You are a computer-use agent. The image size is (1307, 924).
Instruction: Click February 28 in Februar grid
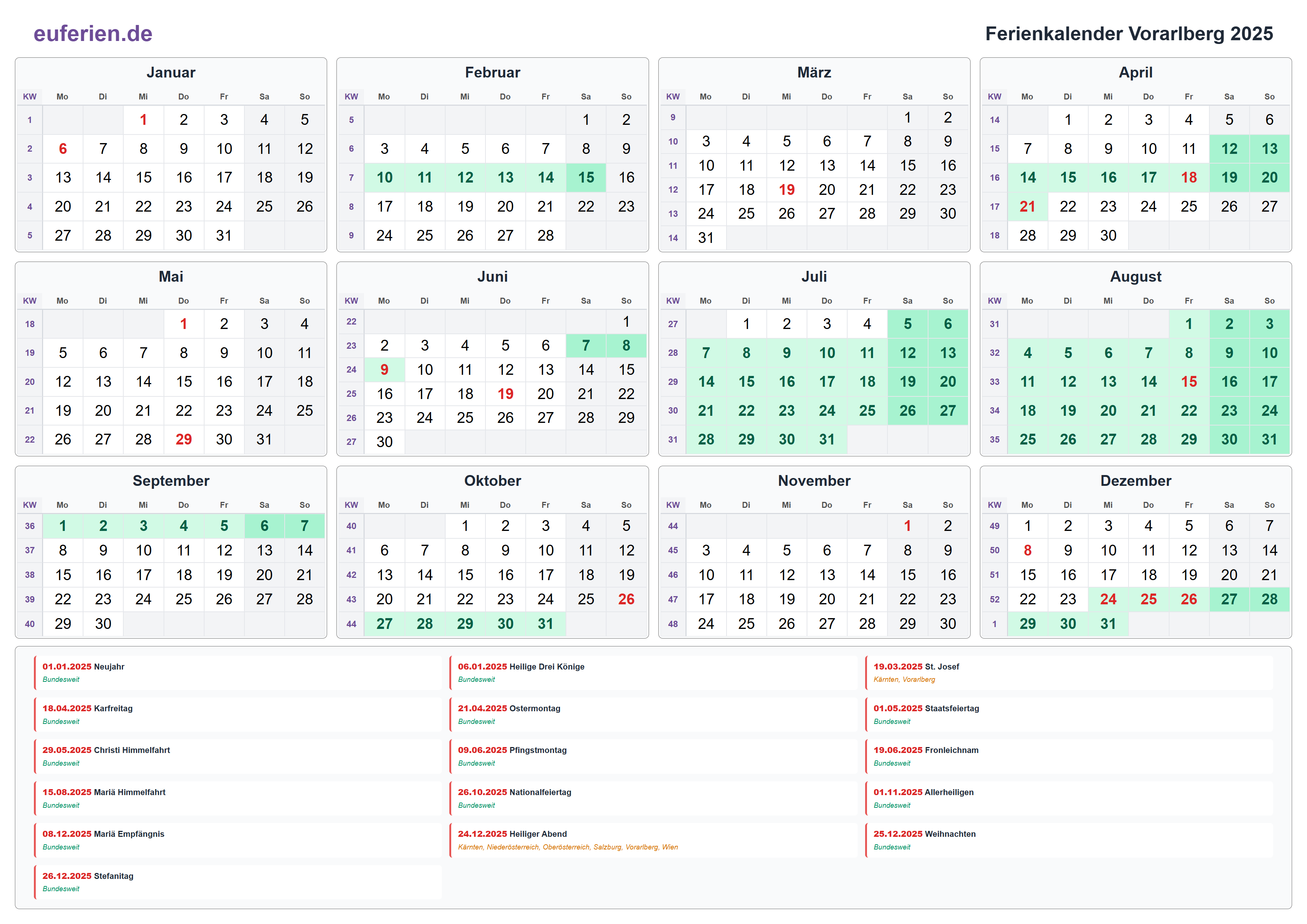545,235
